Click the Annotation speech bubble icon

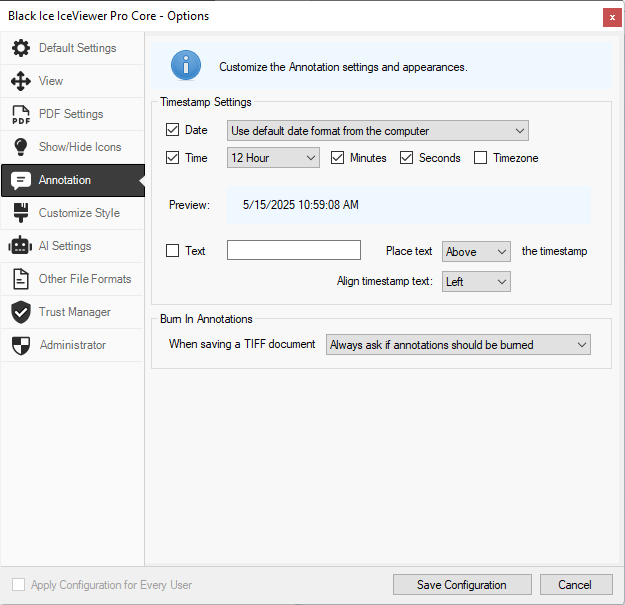pos(21,181)
